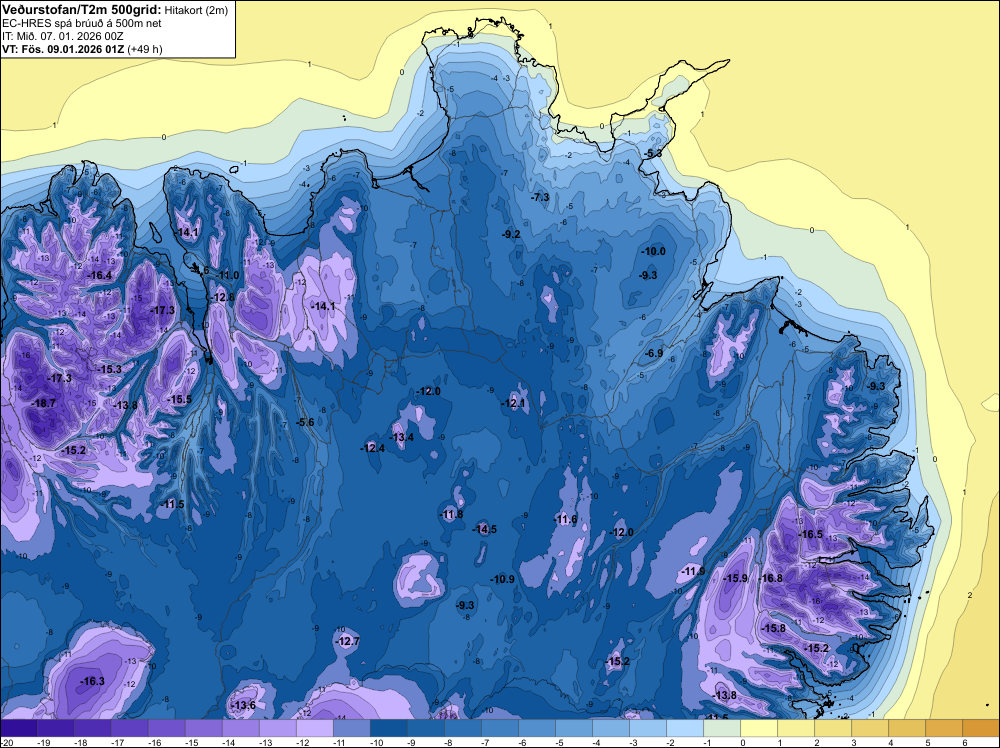
Task: Click the -12.4 temperature label
Action: (373, 448)
